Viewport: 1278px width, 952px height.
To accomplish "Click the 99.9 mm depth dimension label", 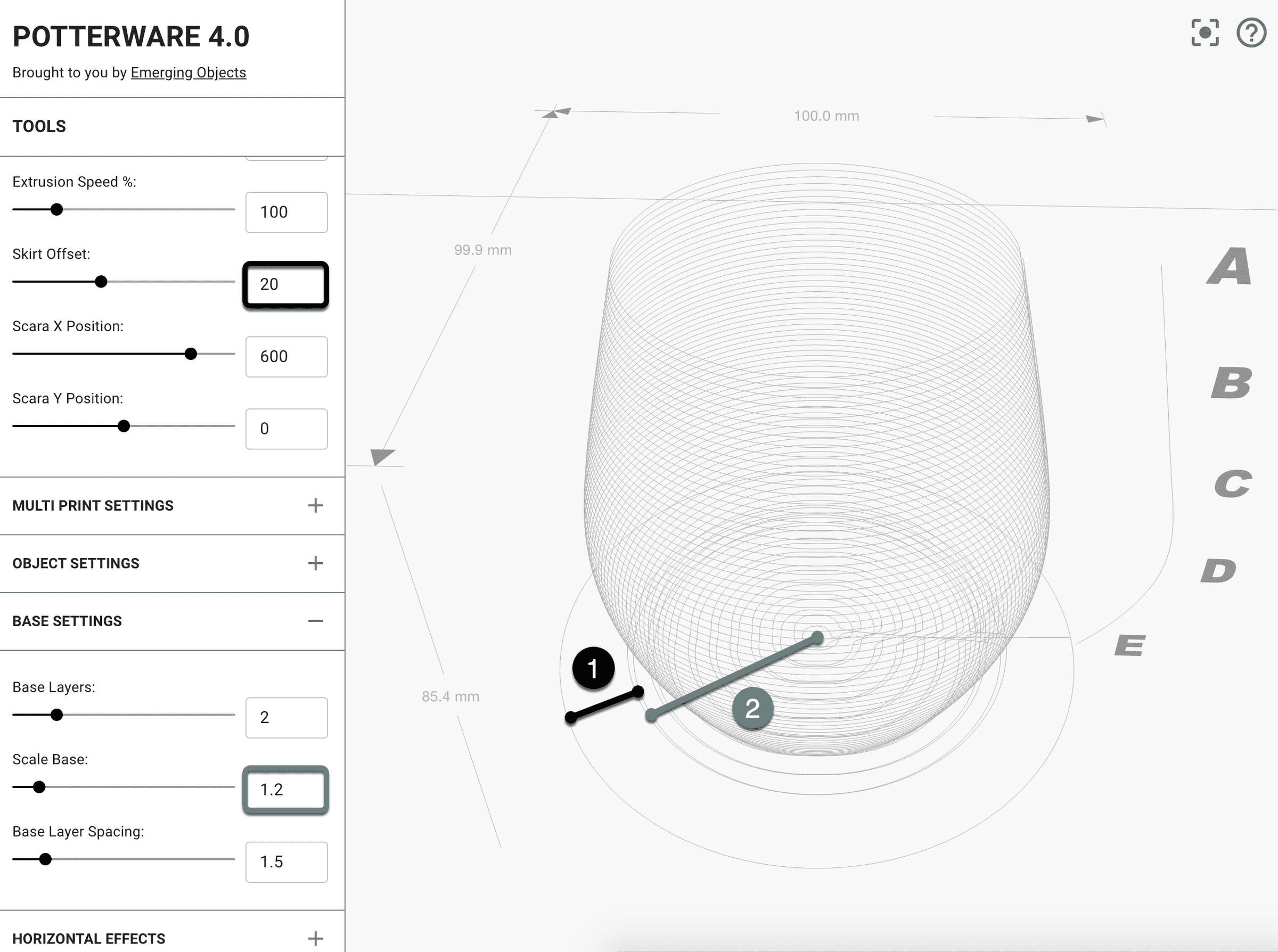I will point(483,250).
